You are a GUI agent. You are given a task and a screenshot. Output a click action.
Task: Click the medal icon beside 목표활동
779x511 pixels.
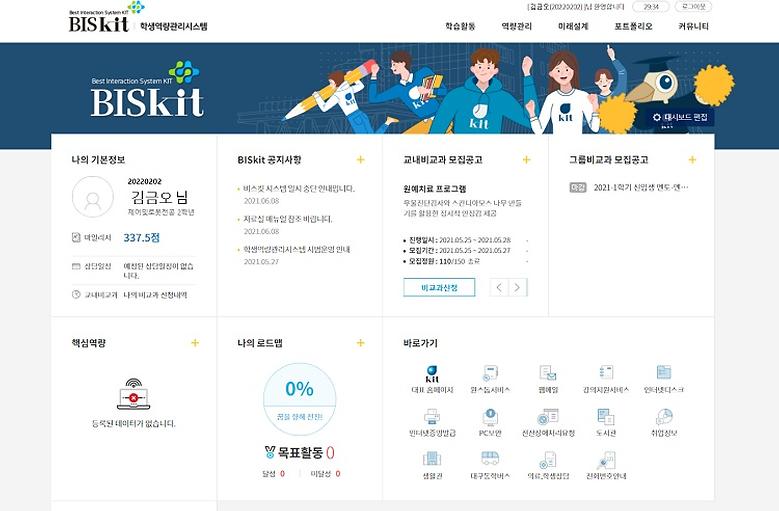click(270, 452)
